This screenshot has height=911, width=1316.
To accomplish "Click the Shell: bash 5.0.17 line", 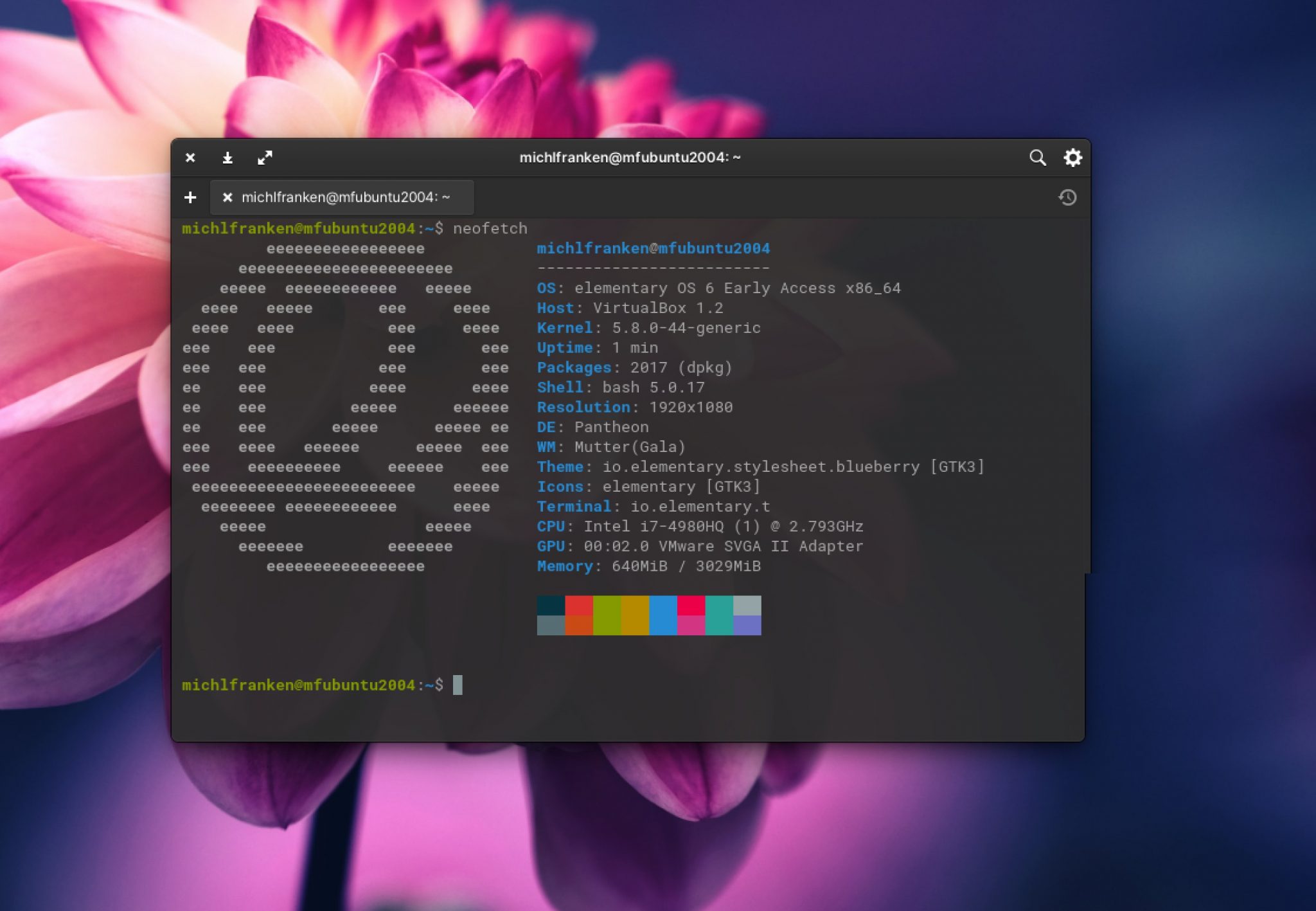I will [621, 388].
